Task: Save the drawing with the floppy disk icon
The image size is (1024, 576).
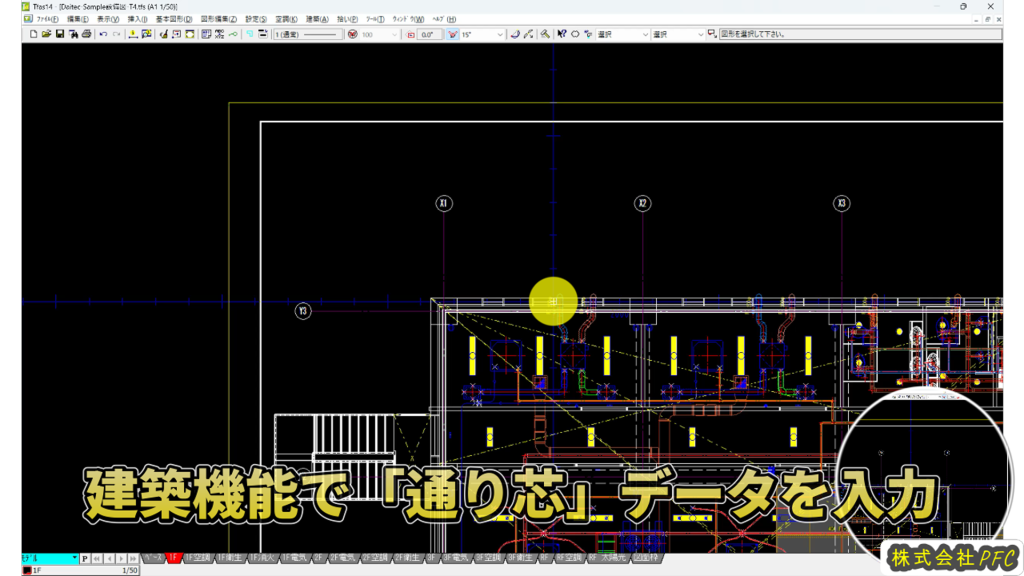Action: [x=60, y=34]
